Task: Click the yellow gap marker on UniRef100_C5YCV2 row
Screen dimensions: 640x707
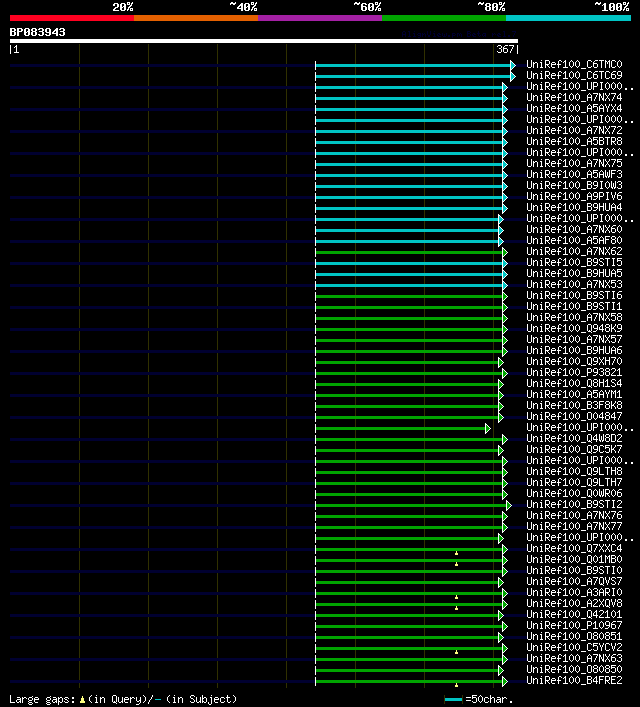Action: point(456,652)
